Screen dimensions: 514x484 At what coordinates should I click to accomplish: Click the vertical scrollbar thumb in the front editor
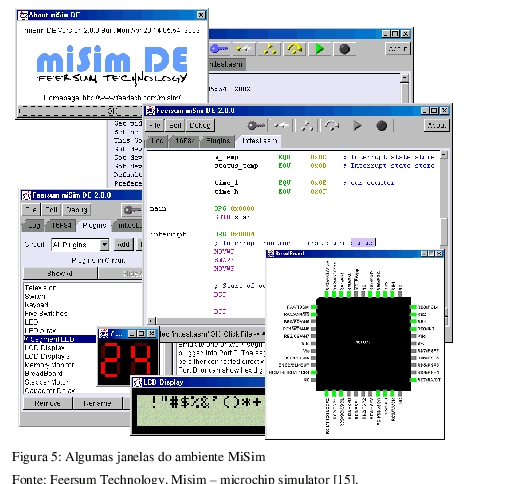pos(444,232)
